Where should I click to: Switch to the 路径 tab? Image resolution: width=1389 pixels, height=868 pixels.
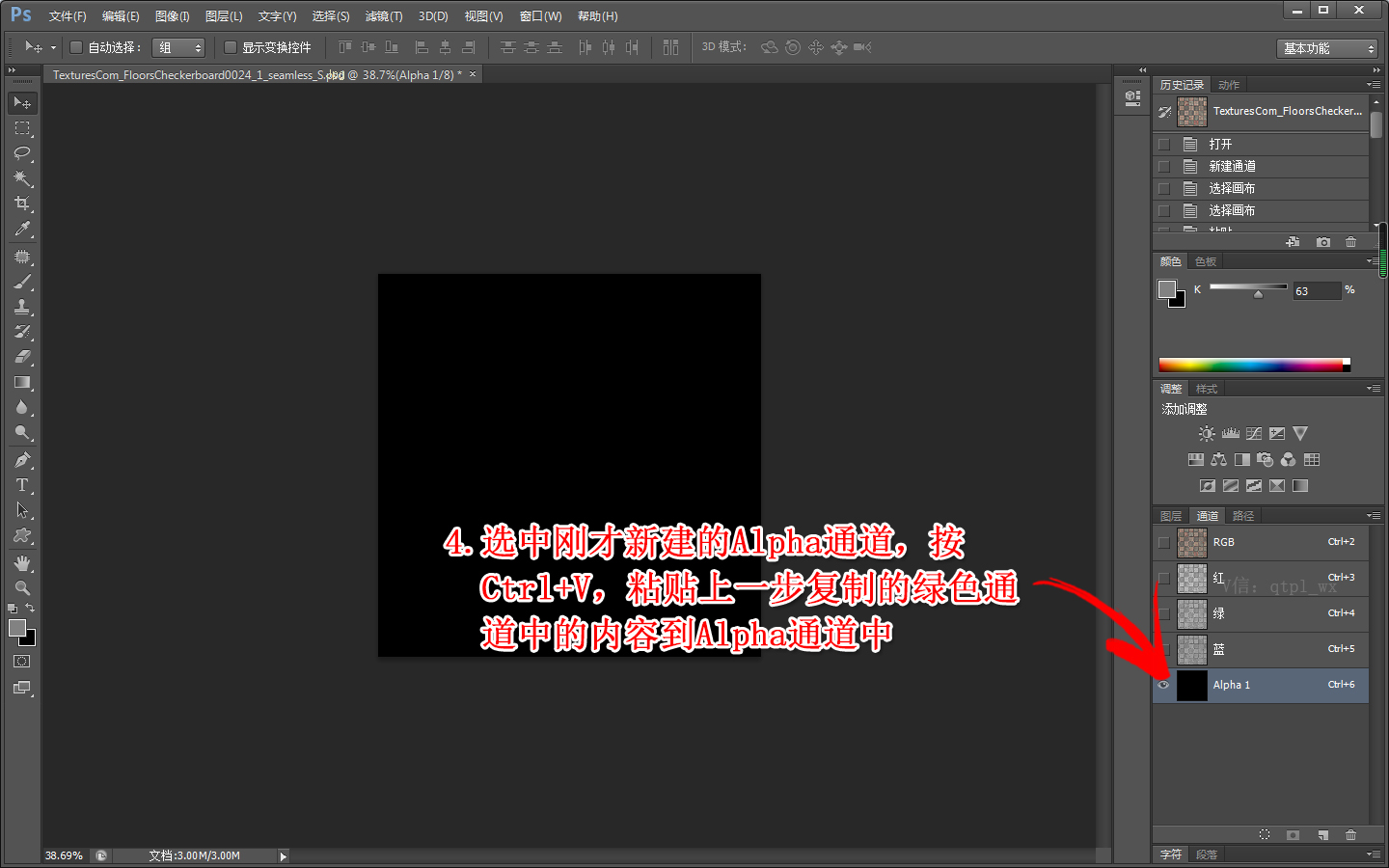(x=1242, y=515)
